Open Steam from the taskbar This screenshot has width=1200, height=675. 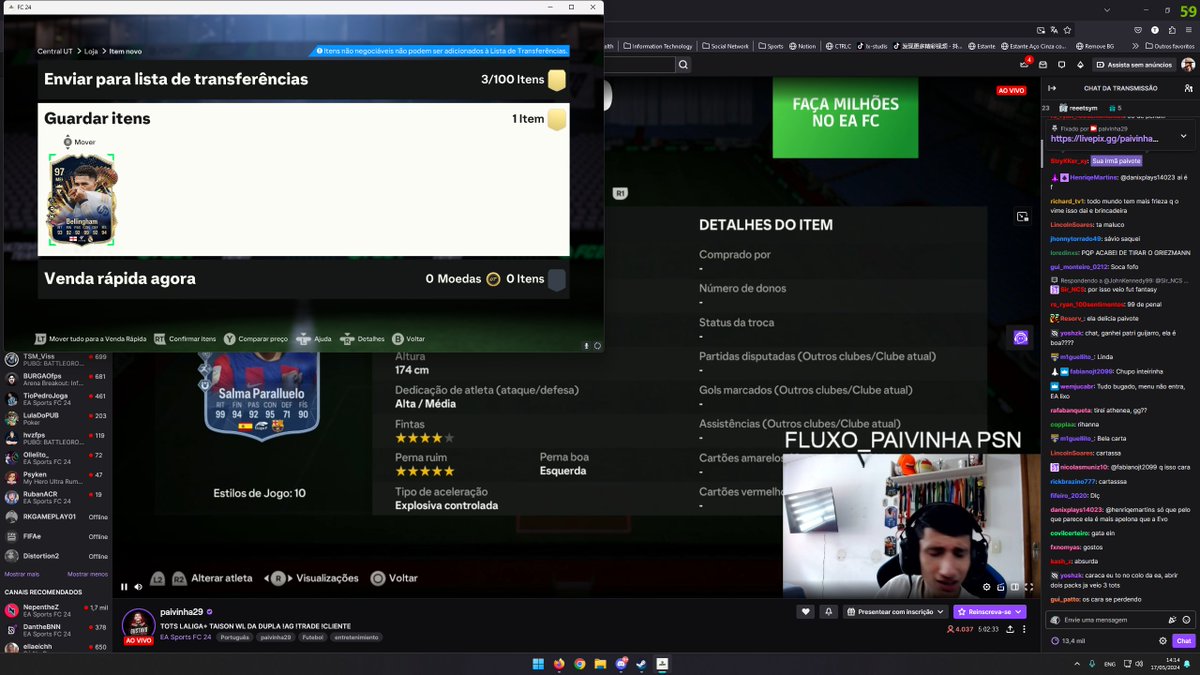coord(641,663)
